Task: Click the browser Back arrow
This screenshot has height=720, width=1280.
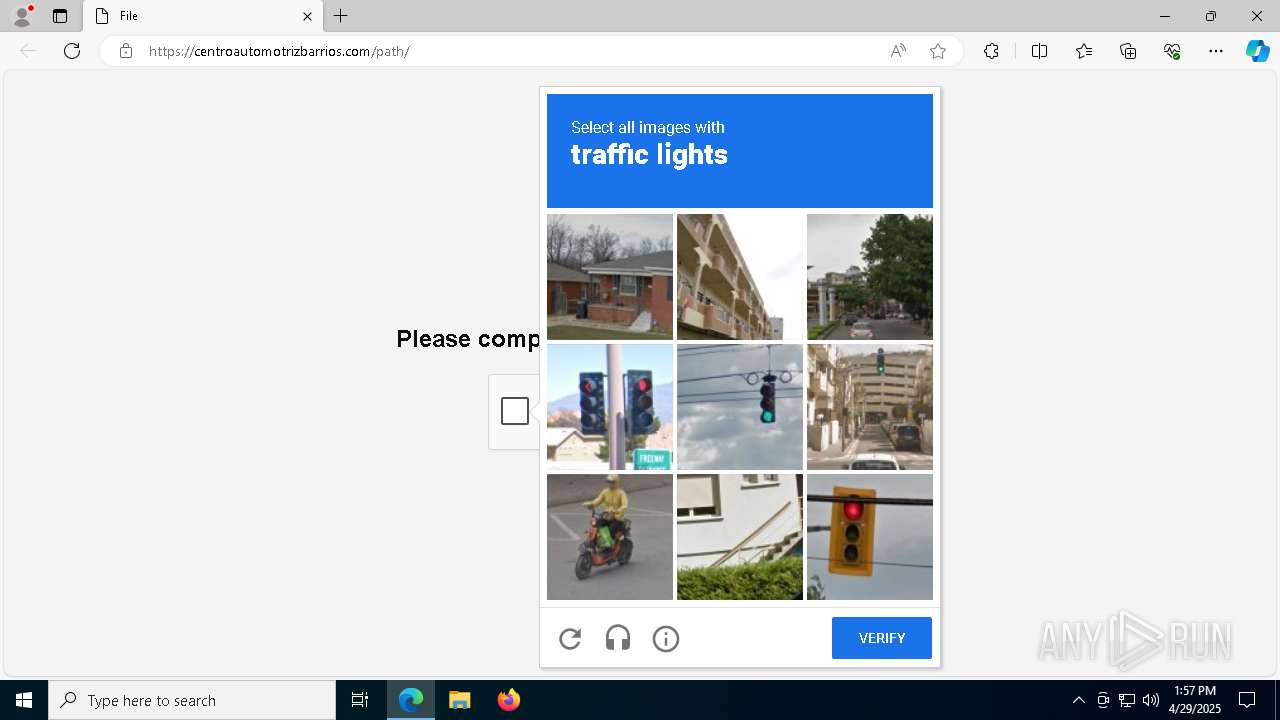Action: click(28, 51)
